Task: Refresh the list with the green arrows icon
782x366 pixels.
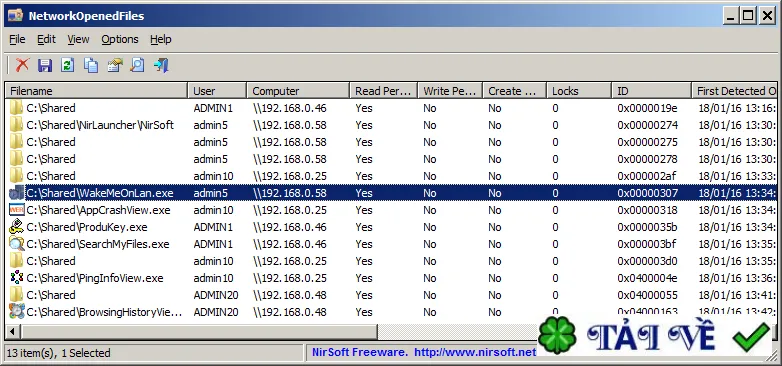Action: (x=68, y=65)
